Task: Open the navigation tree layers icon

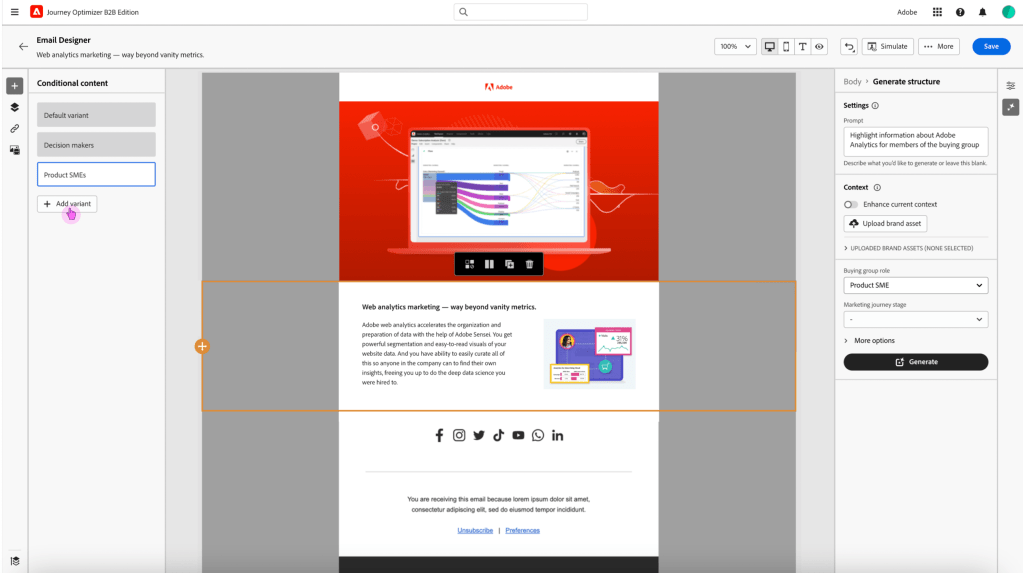Action: (14, 107)
